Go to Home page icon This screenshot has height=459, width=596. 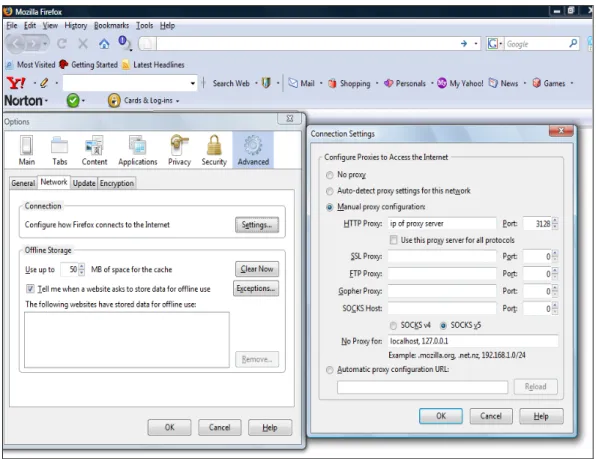coord(104,44)
